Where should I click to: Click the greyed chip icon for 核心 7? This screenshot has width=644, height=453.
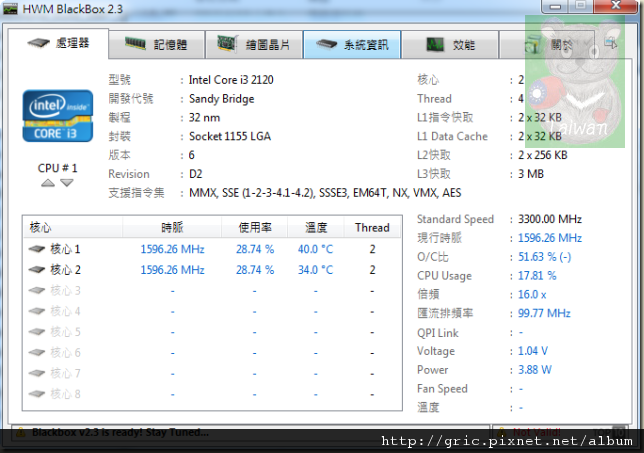(x=37, y=373)
